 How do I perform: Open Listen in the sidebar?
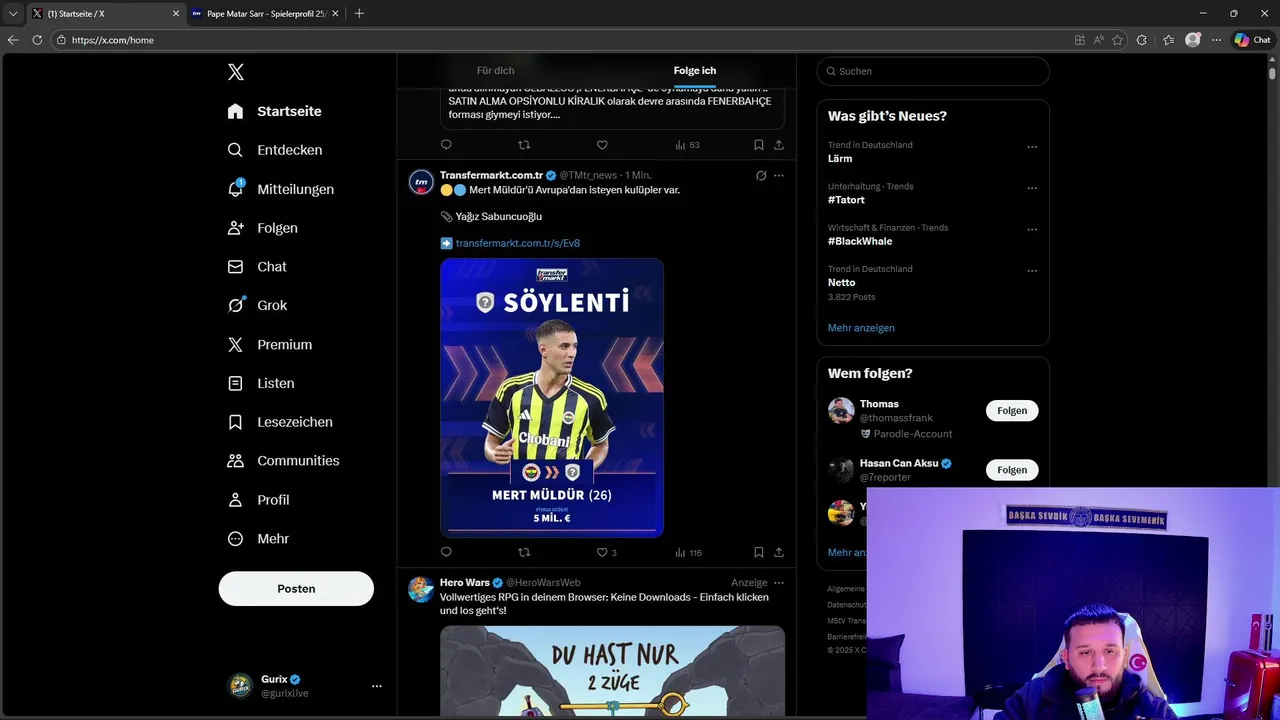click(260, 383)
